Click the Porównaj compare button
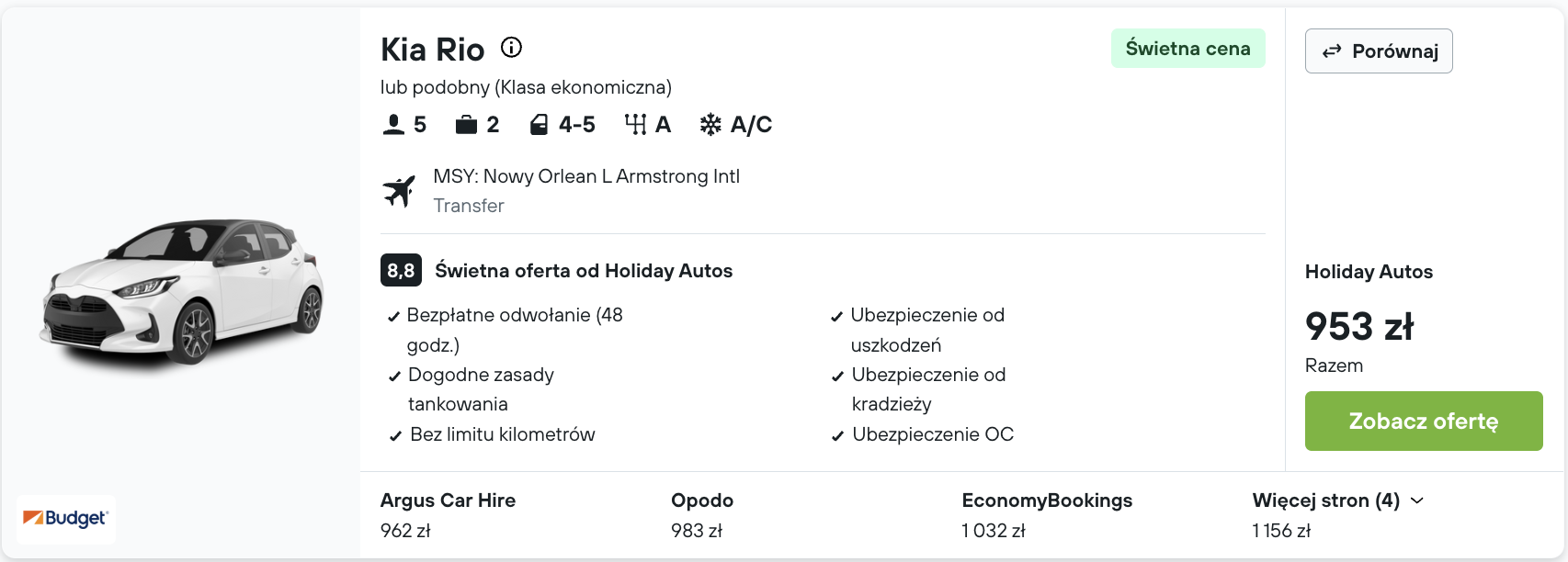Screen dimensions: 1568x562 point(1379,51)
